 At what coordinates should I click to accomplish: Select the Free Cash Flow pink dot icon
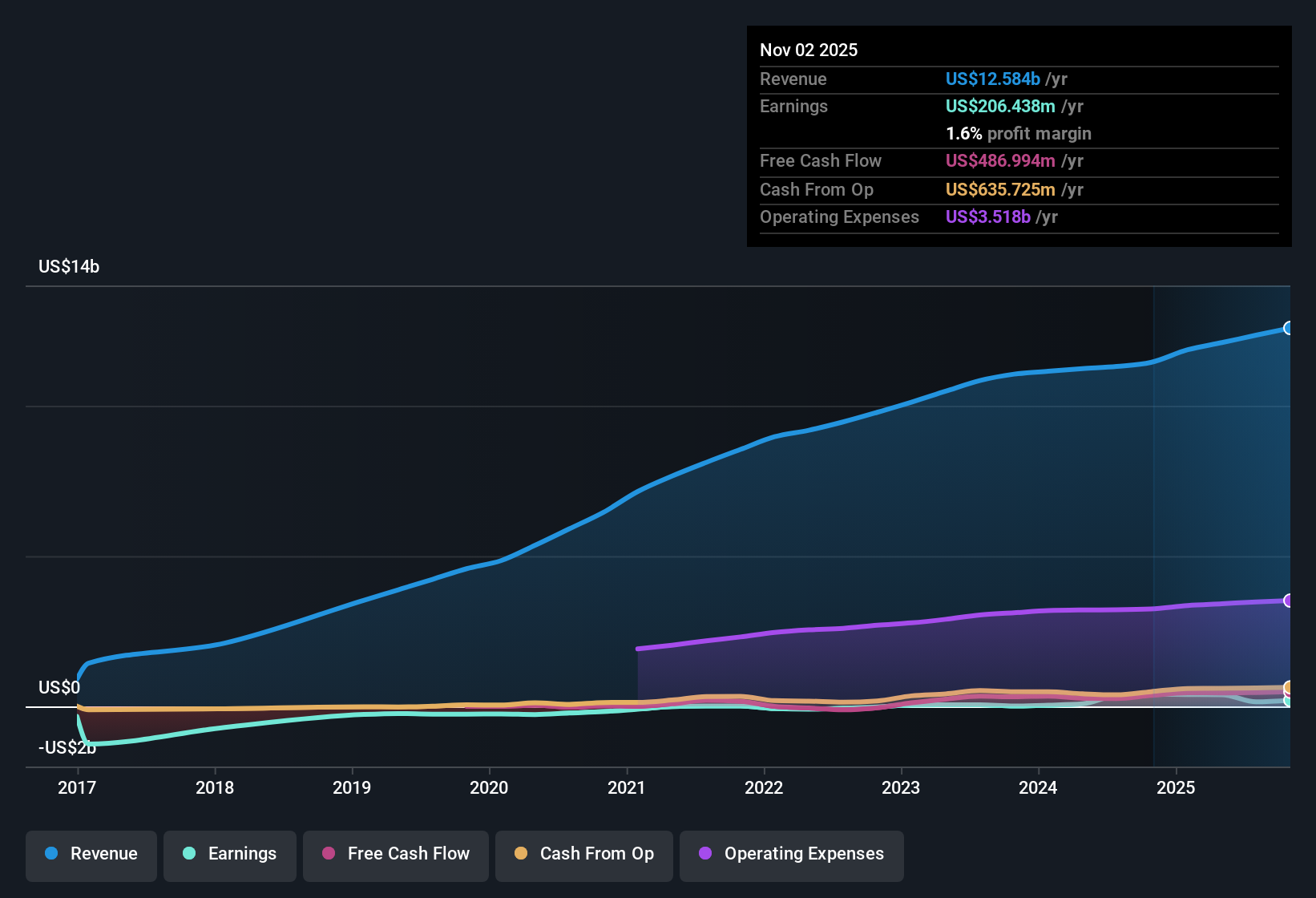tap(328, 854)
